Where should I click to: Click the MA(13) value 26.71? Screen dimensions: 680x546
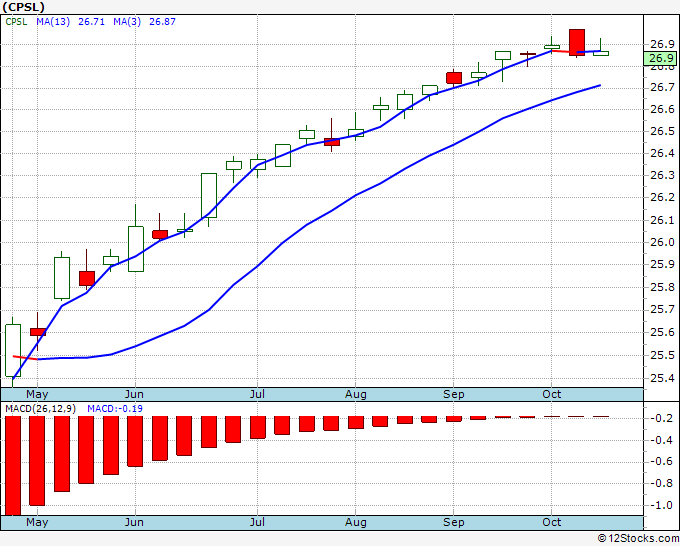click(x=92, y=22)
